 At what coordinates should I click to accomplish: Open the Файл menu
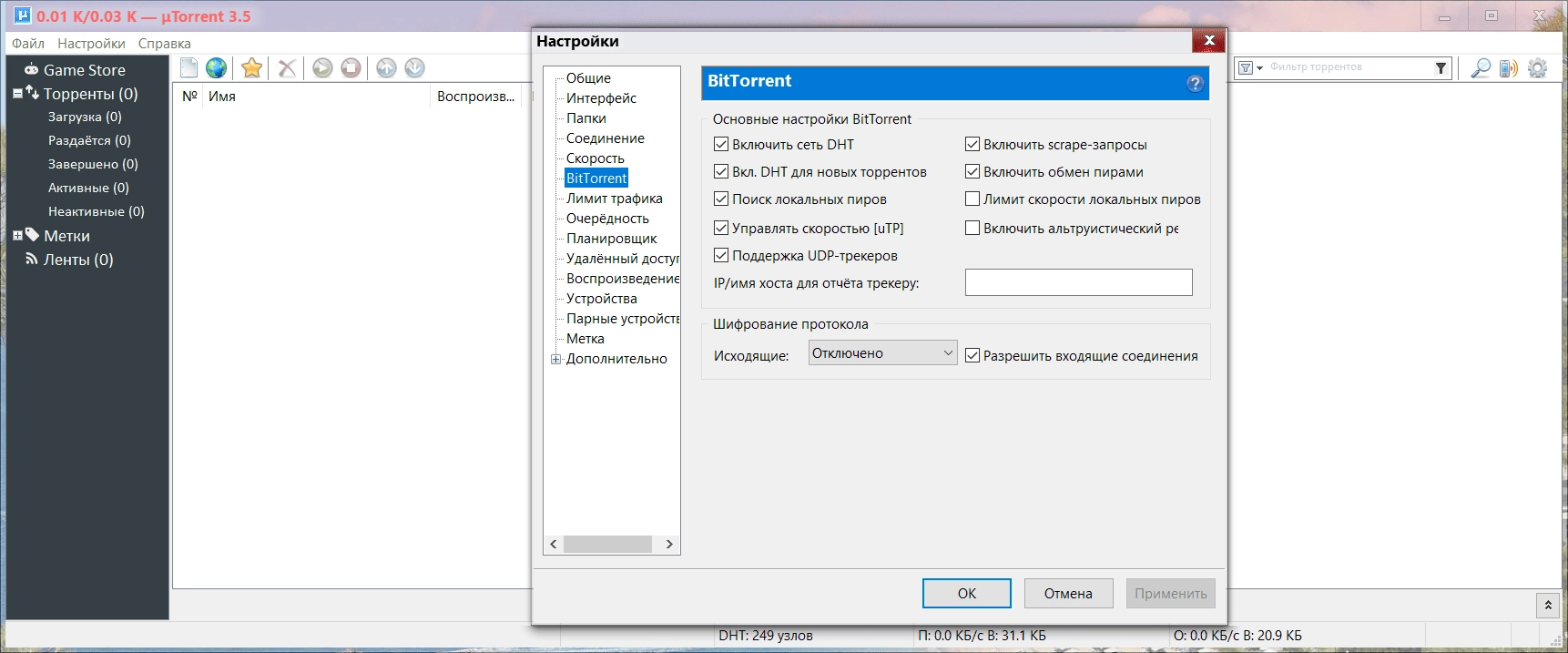(28, 43)
